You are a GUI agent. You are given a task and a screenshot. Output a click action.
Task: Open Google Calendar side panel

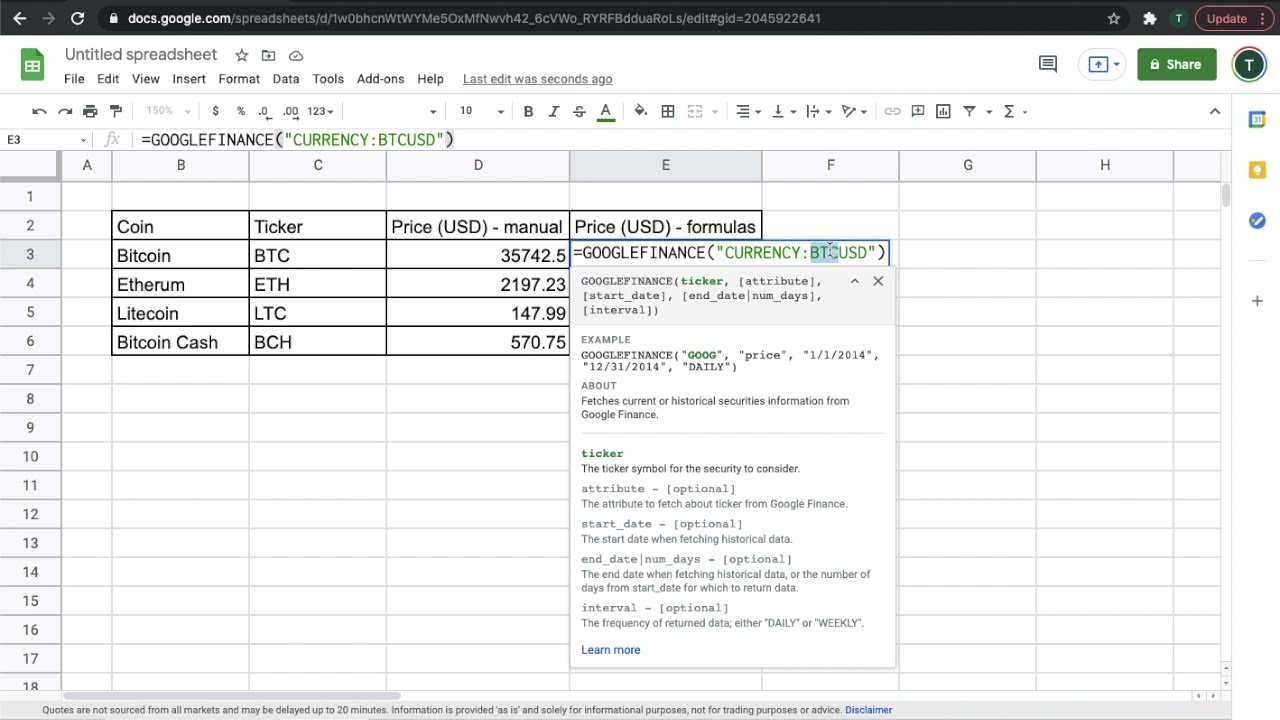1257,119
